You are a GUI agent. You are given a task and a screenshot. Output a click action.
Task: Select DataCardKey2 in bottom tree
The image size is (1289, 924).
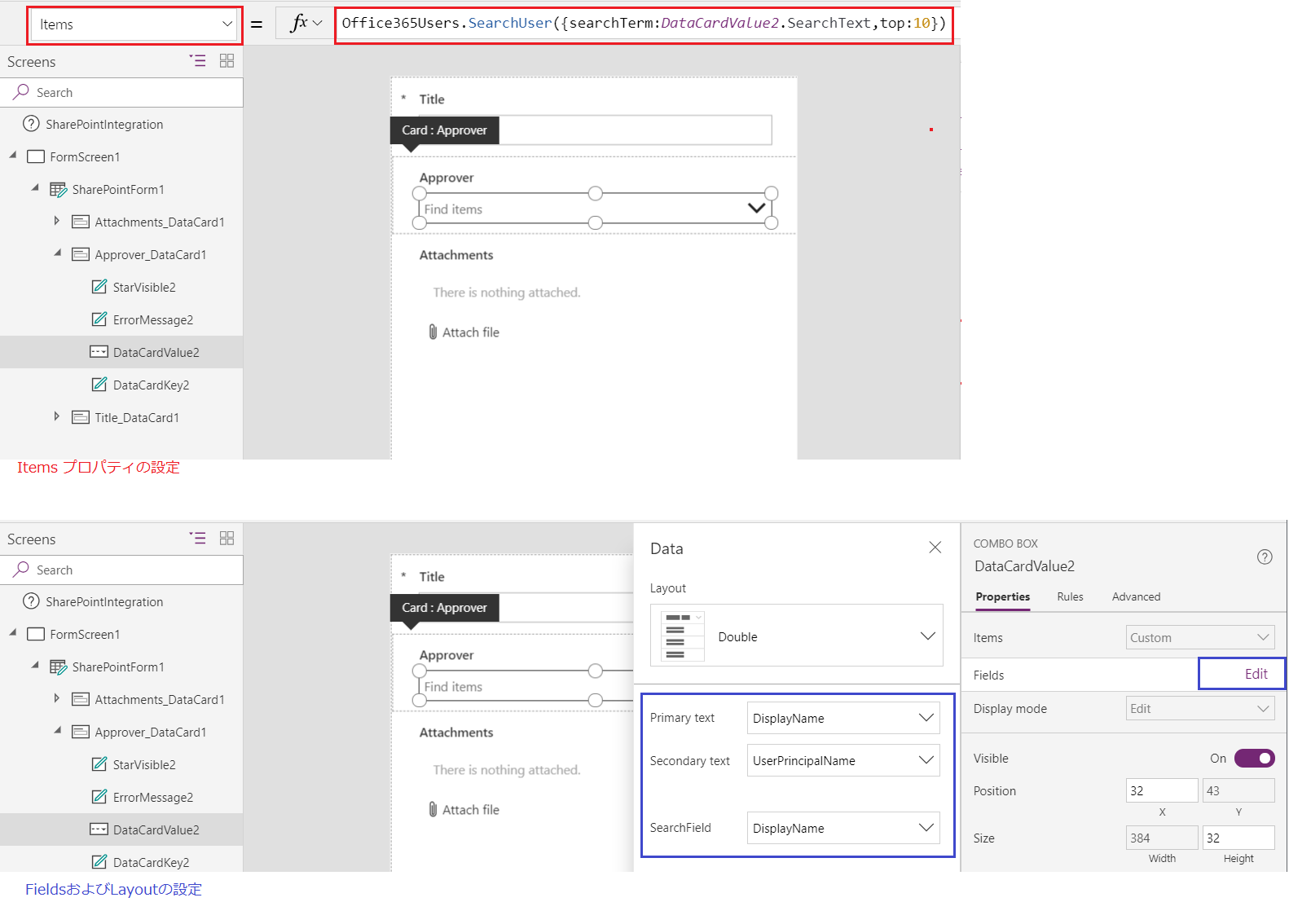151,863
